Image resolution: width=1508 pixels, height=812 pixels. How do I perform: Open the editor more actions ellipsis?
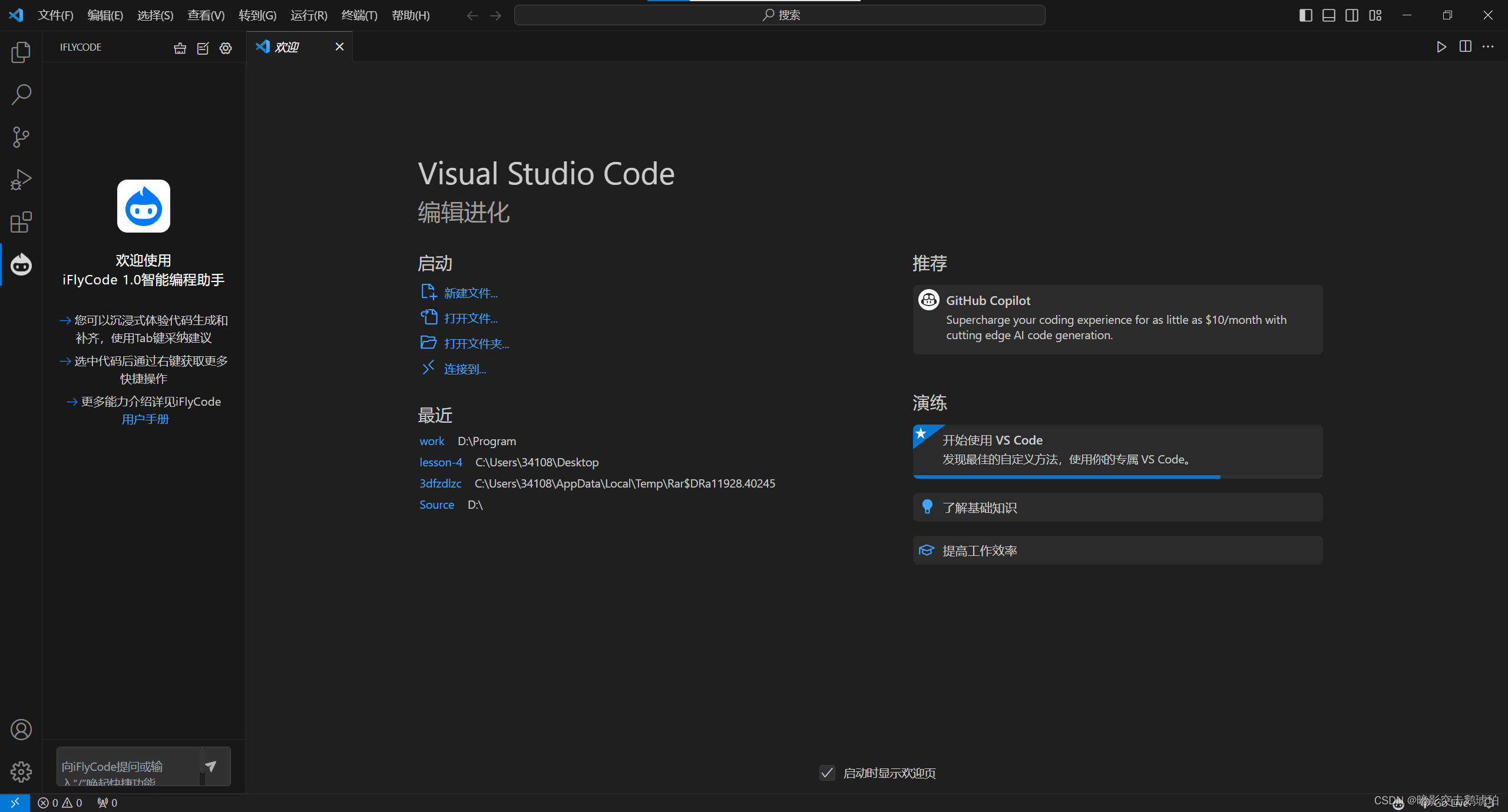tap(1488, 47)
